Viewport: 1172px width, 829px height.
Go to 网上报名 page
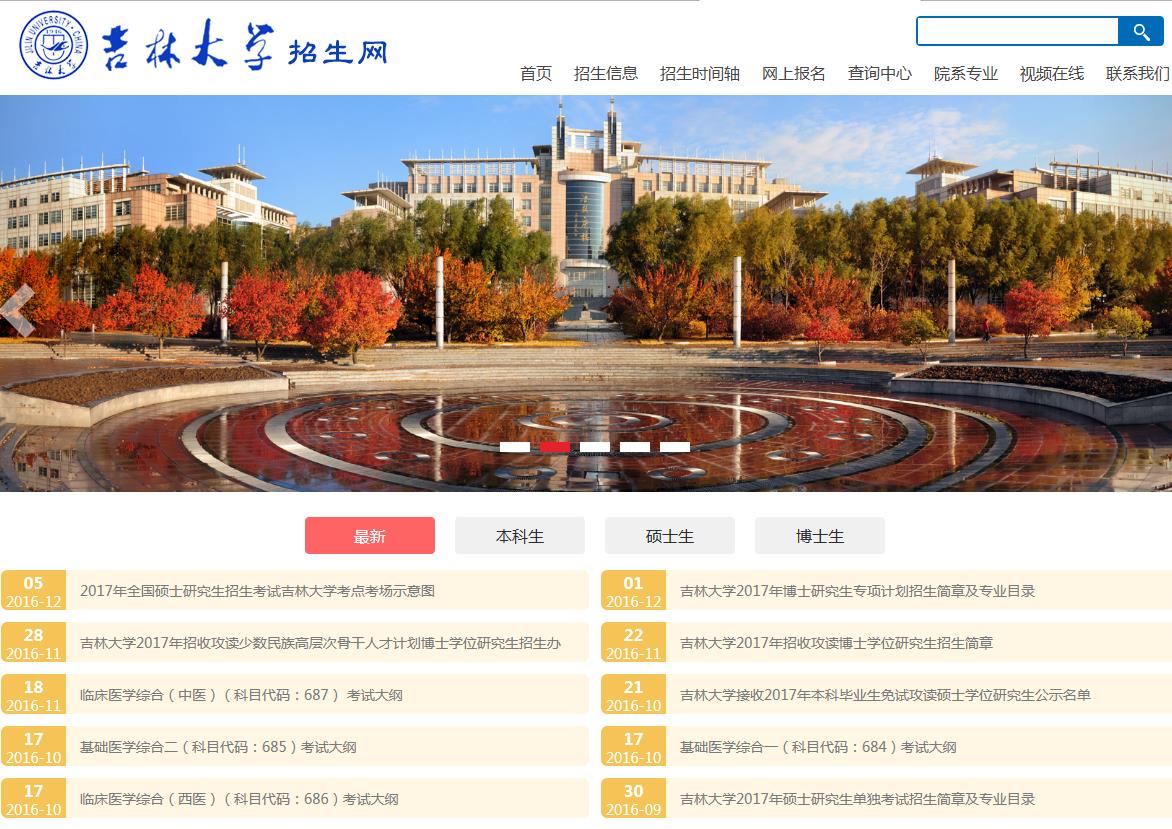794,73
